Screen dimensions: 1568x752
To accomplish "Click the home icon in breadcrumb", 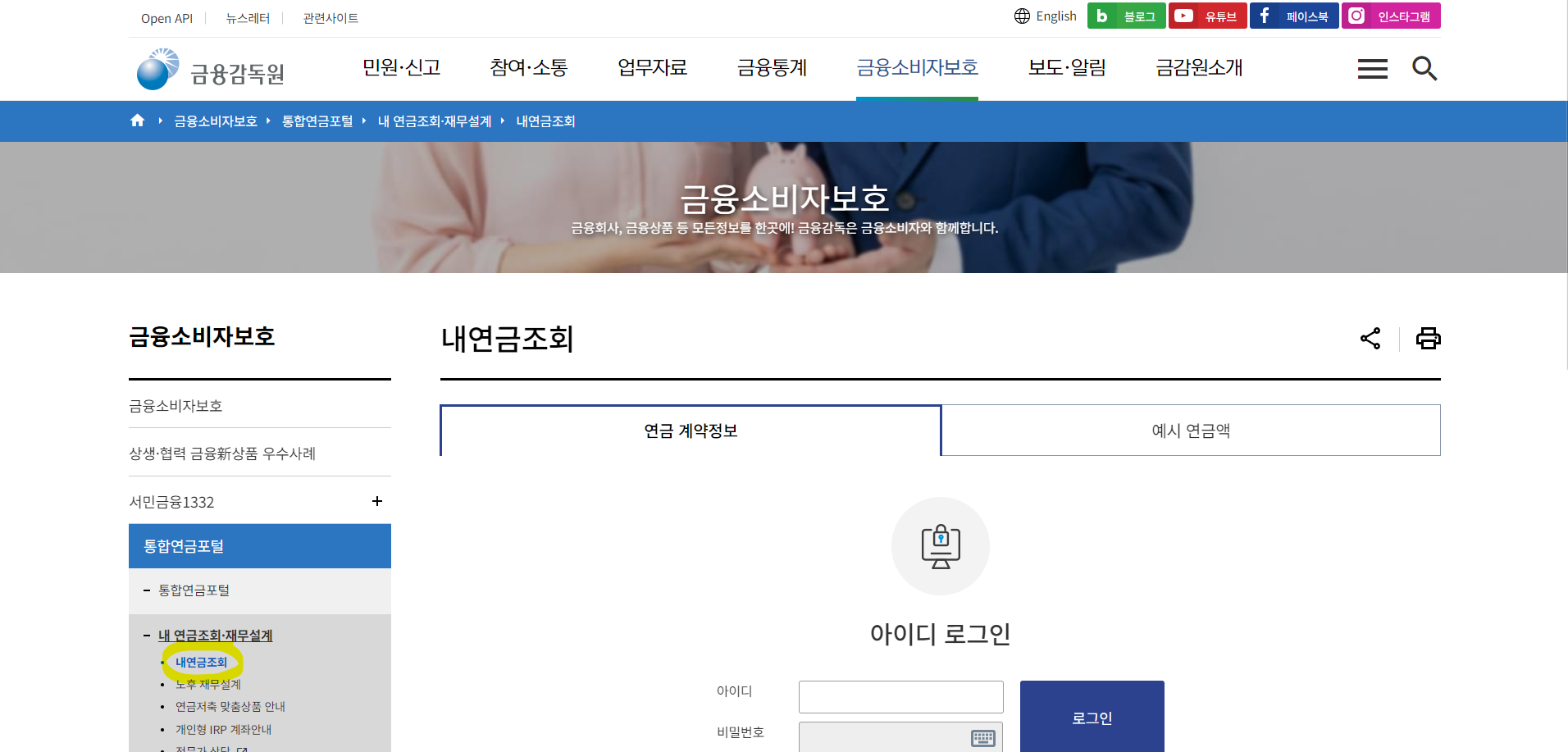I will click(137, 121).
